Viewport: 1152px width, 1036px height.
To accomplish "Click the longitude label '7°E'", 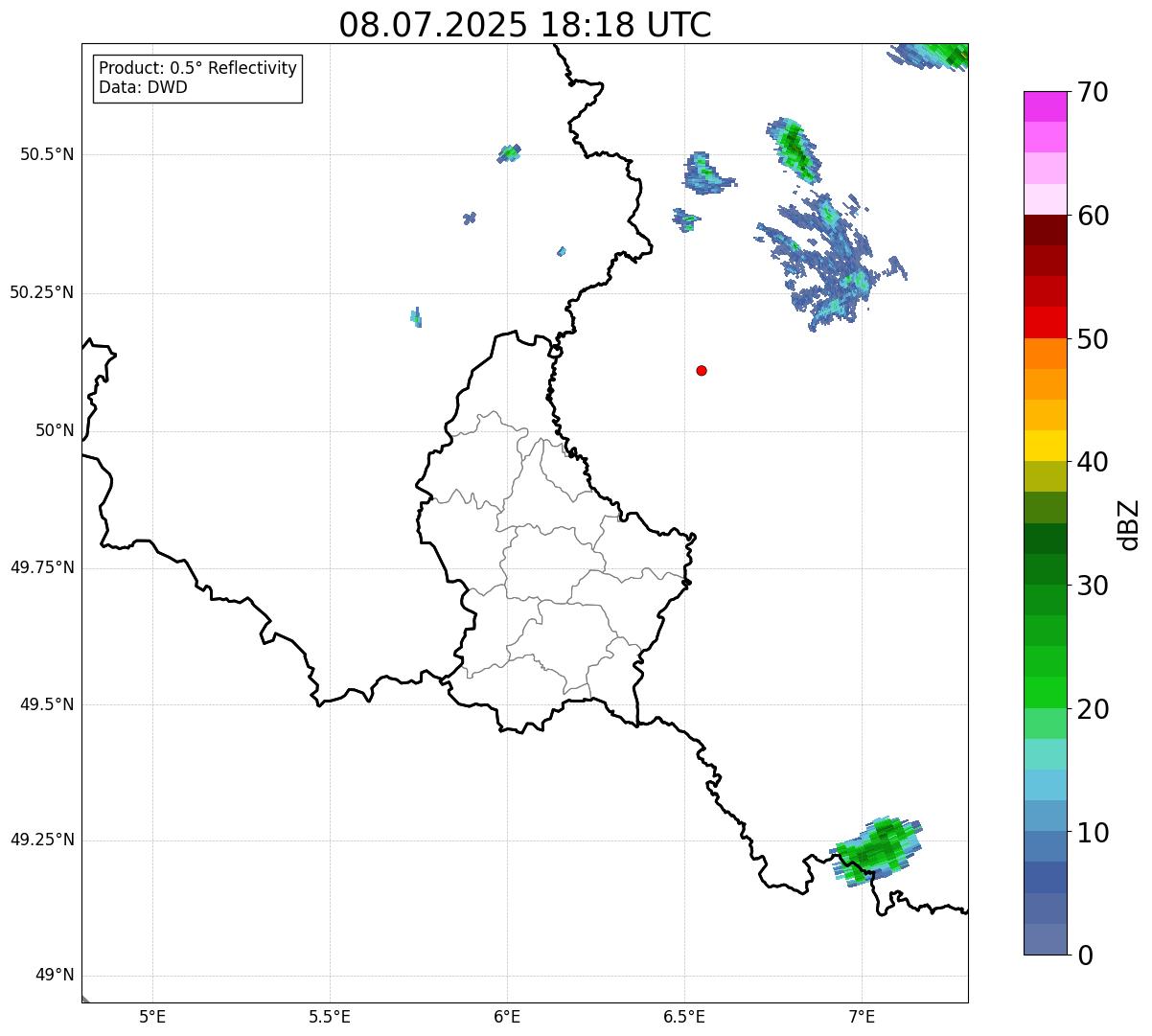I will (x=862, y=1017).
